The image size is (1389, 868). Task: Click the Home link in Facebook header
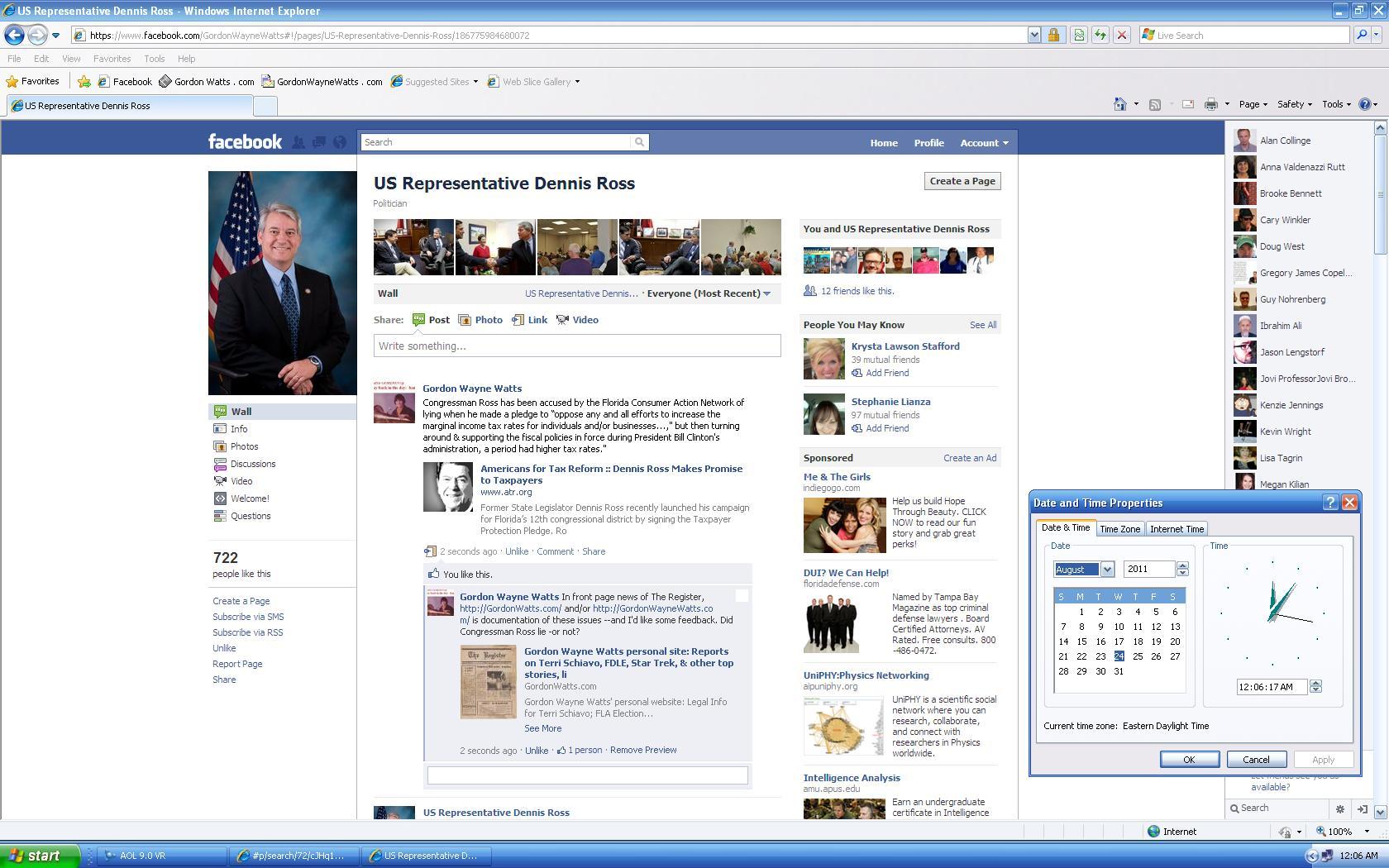(884, 143)
